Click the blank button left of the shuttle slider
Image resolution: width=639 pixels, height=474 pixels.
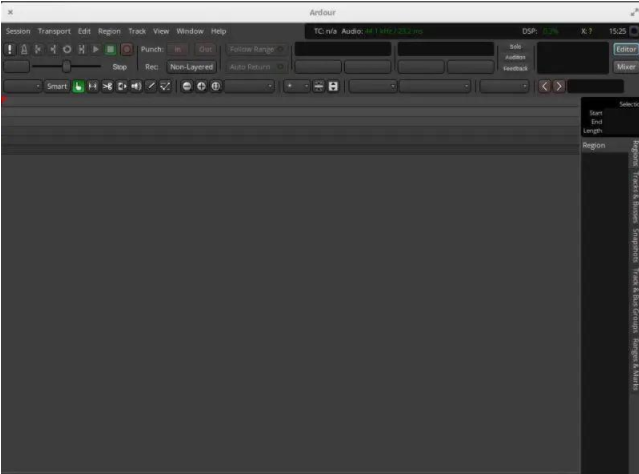coord(17,66)
